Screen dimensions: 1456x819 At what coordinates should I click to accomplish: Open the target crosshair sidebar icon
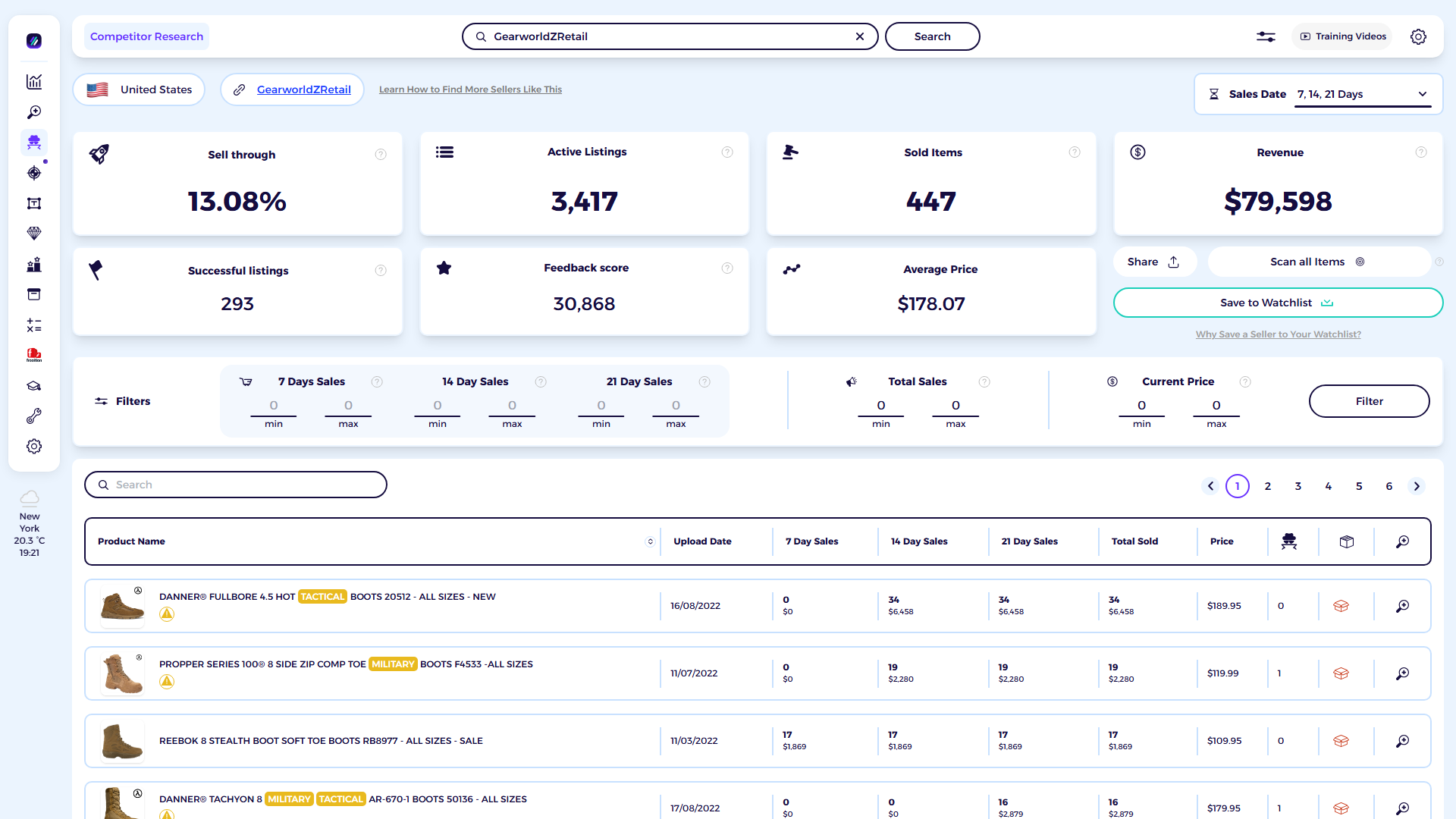pos(34,173)
